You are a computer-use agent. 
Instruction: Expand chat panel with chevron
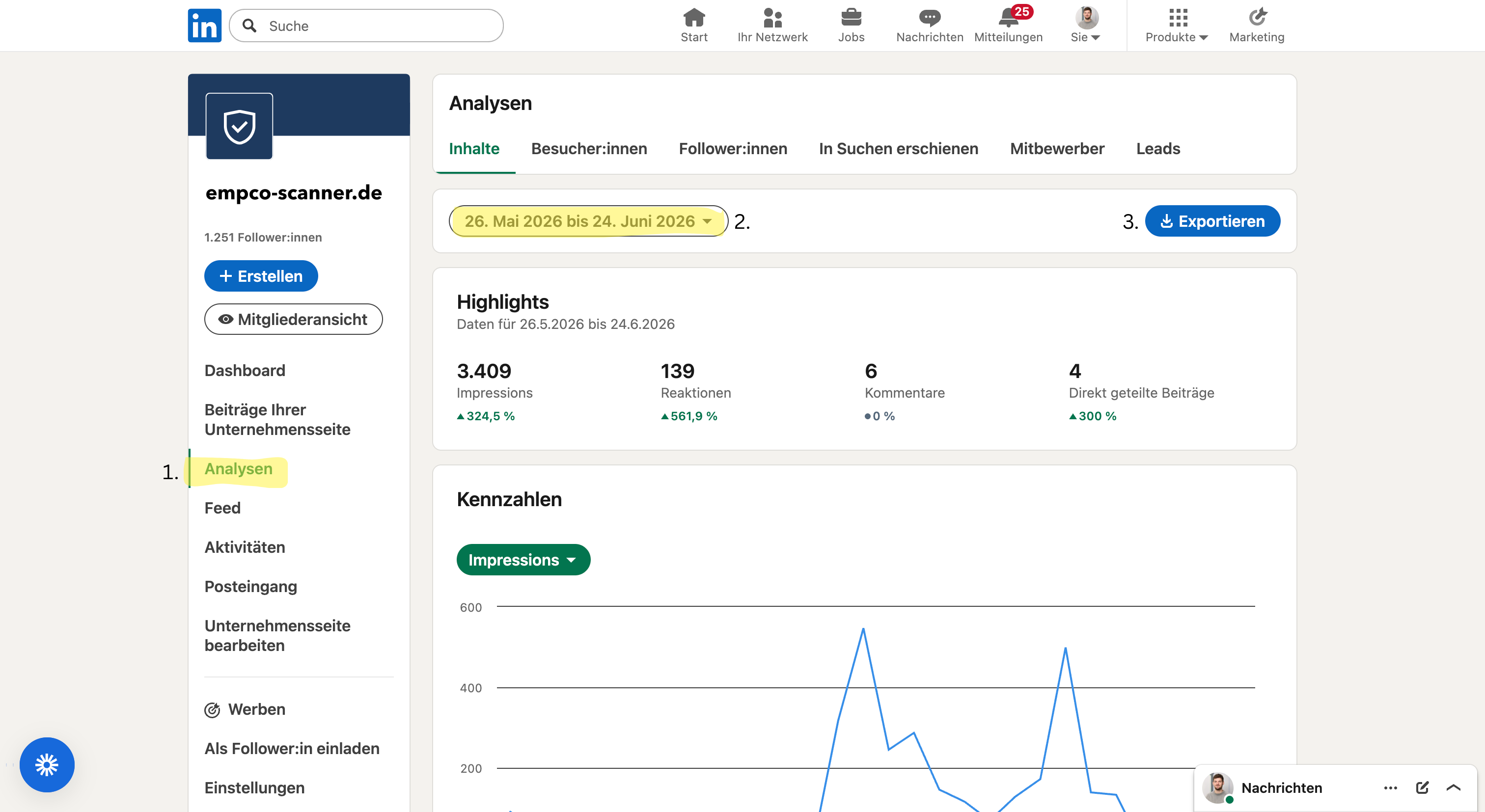1453,788
